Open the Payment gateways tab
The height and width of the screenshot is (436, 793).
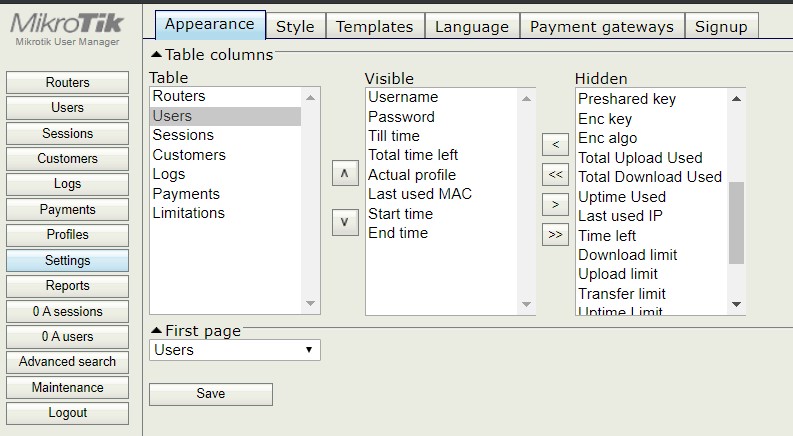(x=602, y=27)
